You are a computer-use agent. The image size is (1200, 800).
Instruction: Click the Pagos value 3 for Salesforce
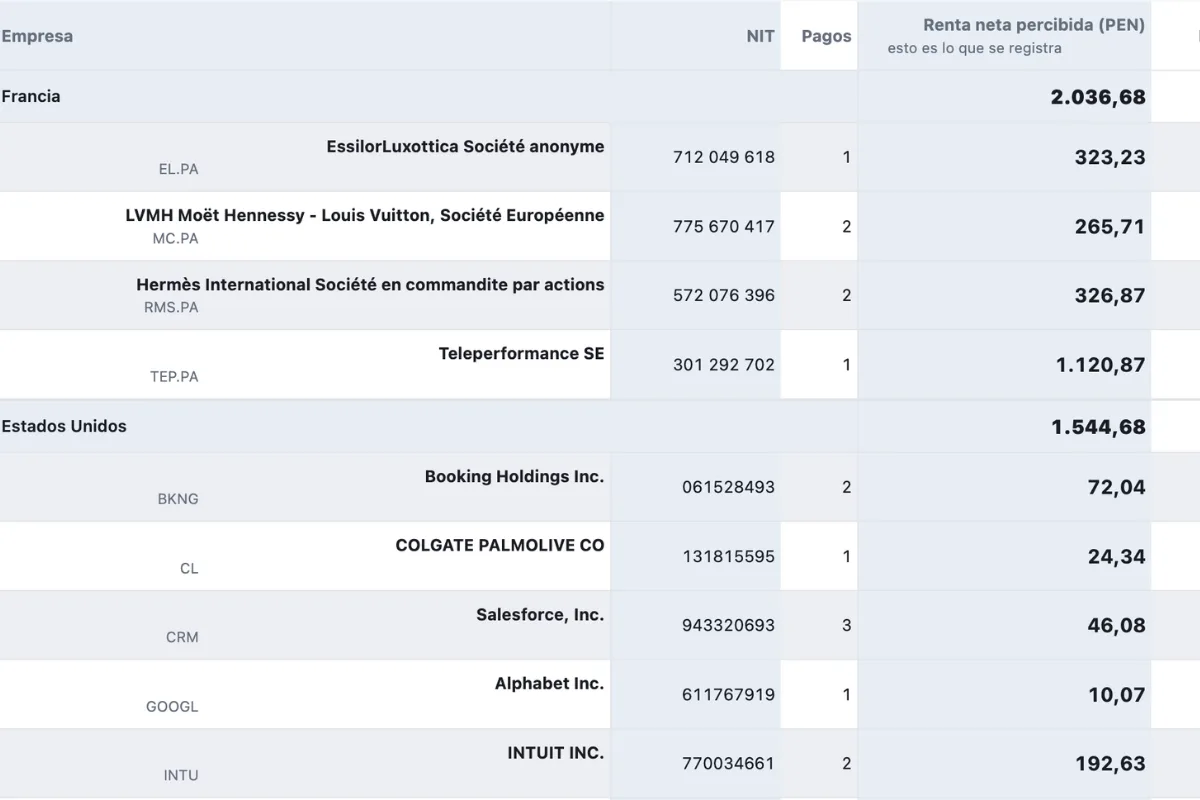[x=847, y=625]
